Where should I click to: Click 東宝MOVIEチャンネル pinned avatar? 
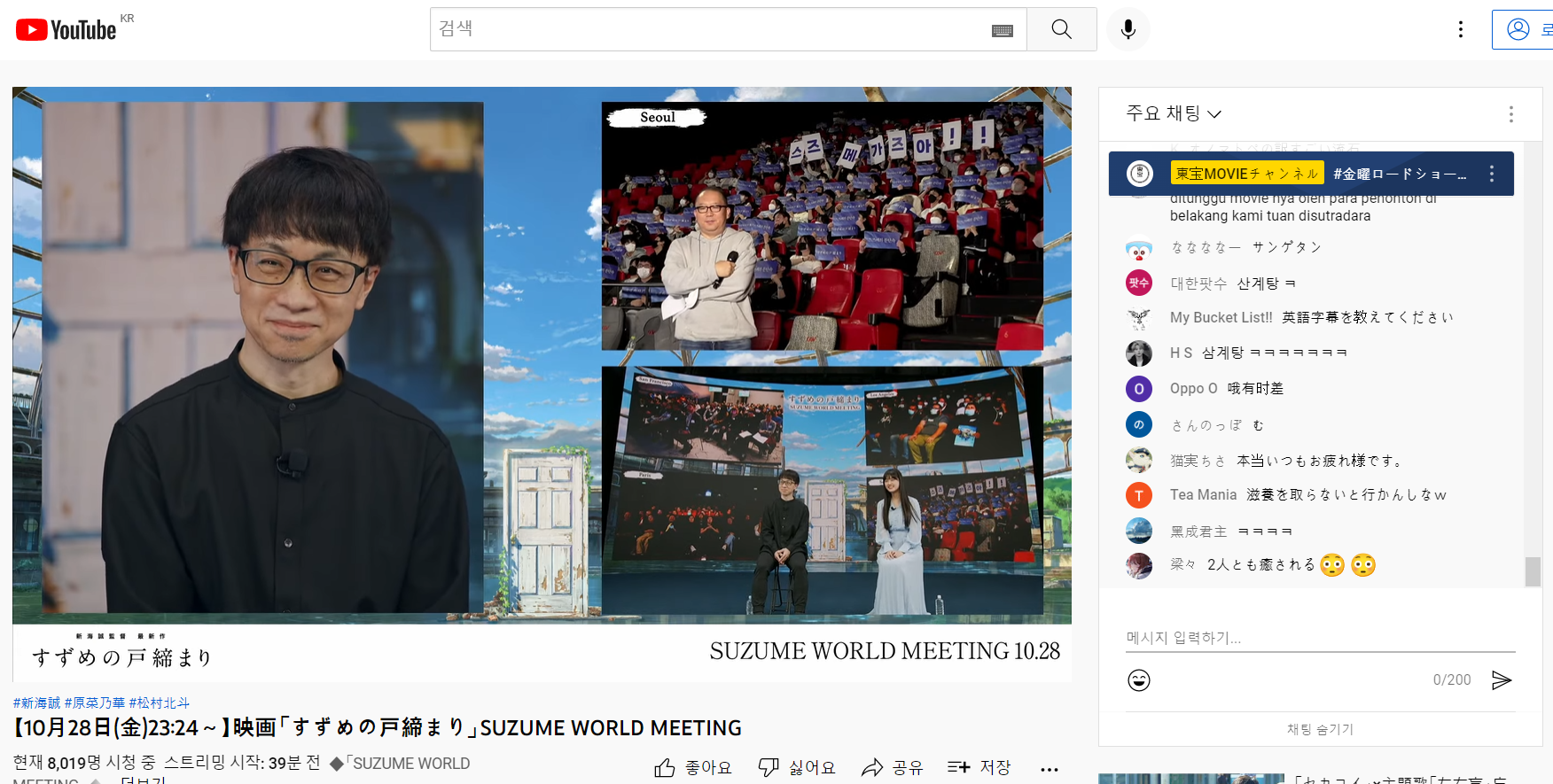[x=1140, y=174]
